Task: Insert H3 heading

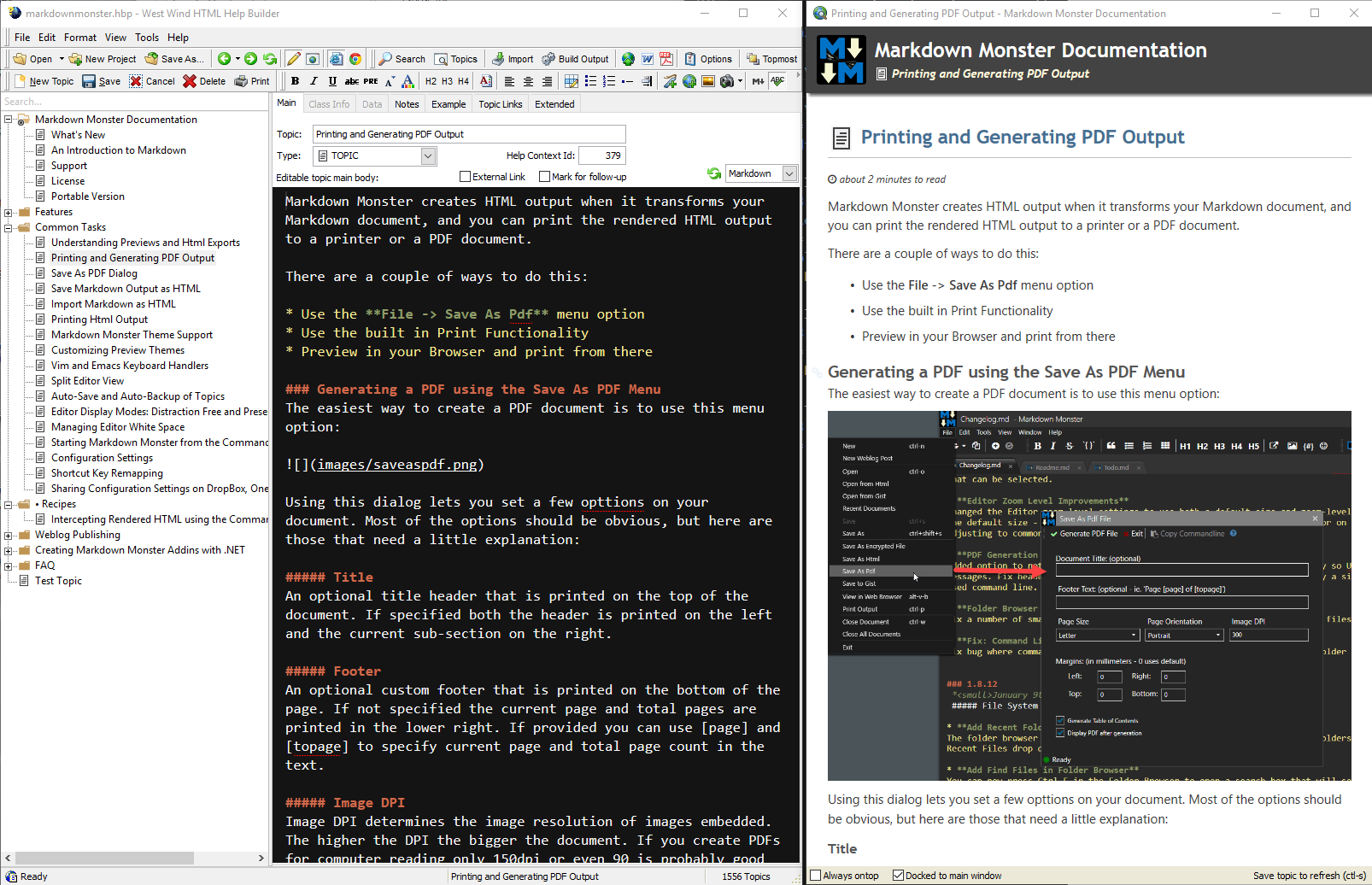Action: point(447,81)
